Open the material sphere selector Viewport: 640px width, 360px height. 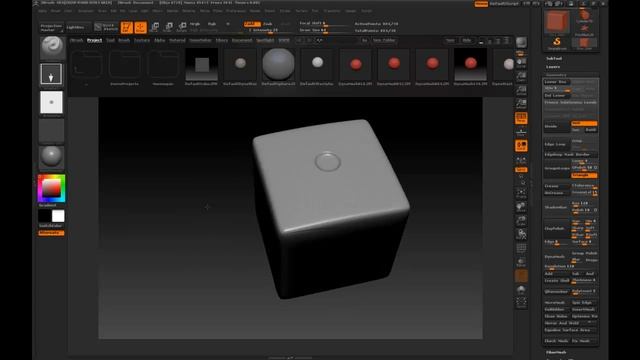(x=51, y=157)
